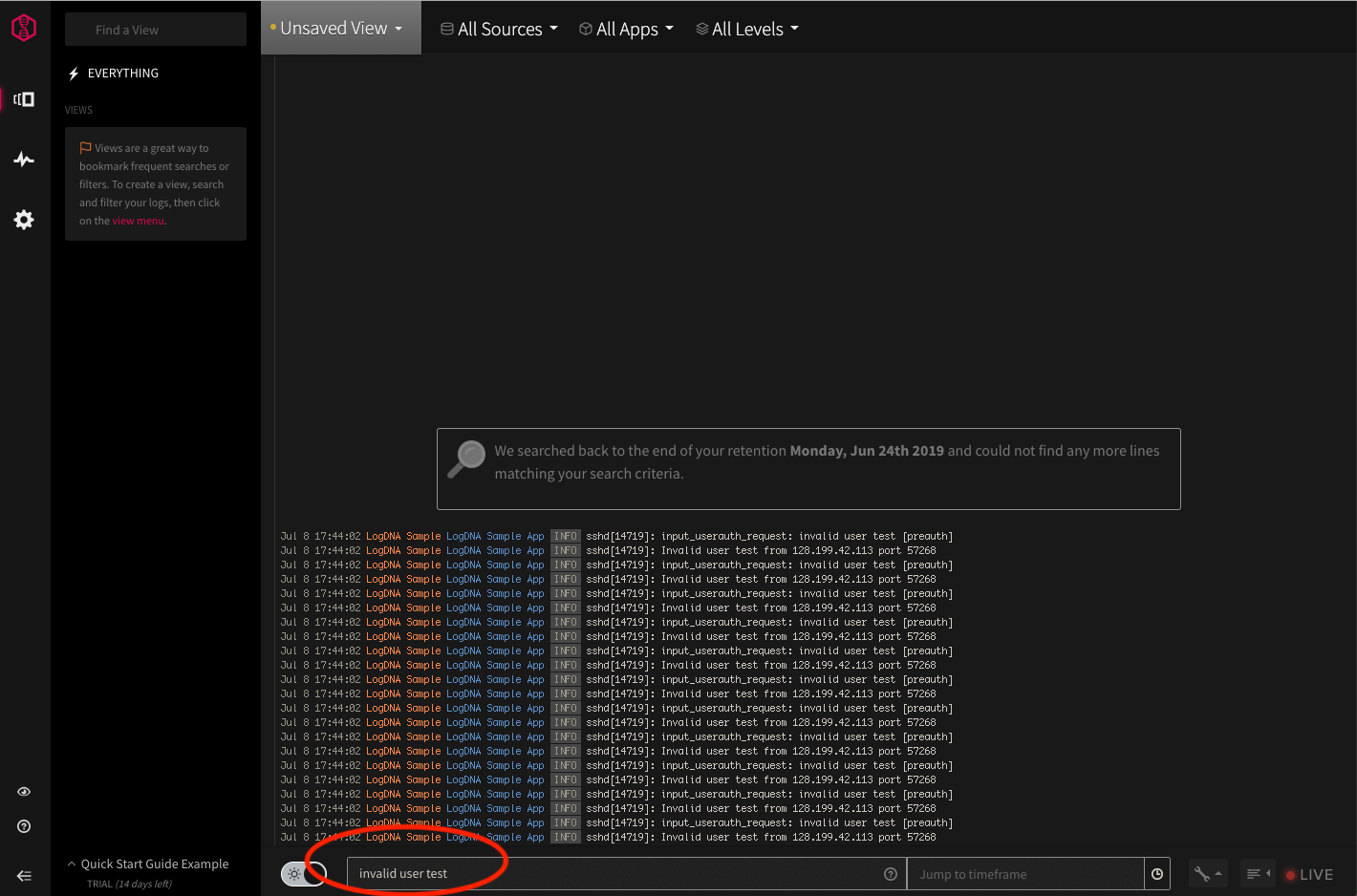This screenshot has width=1357, height=896.
Task: Toggle the LIVE tail button
Action: tap(1309, 875)
